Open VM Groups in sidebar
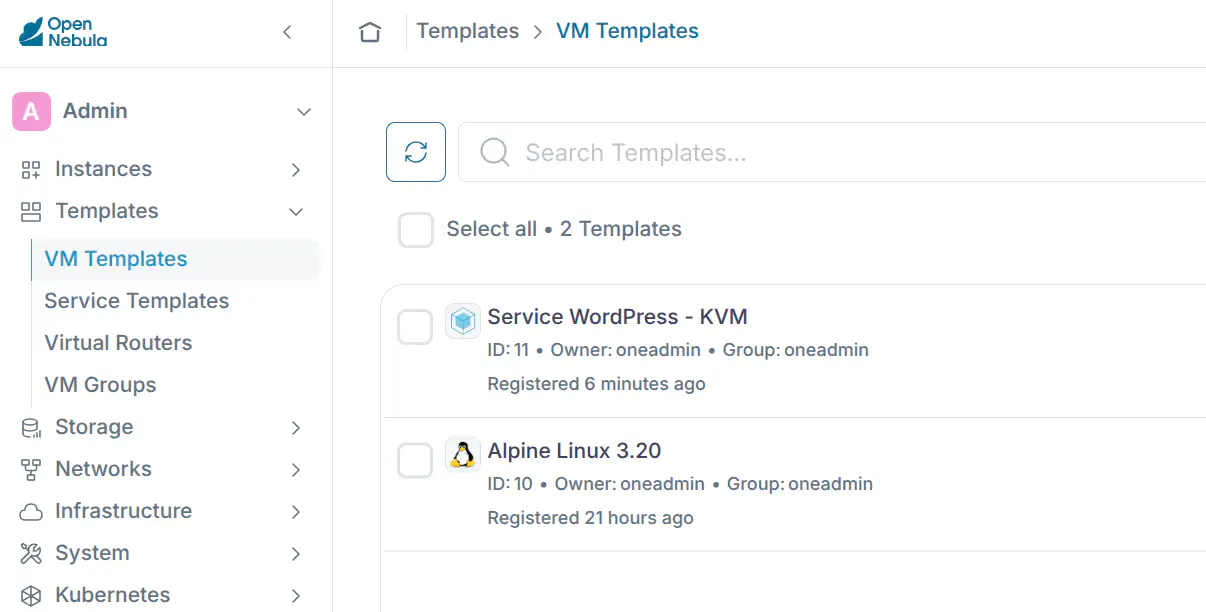This screenshot has height=612, width=1206. pyautogui.click(x=100, y=385)
